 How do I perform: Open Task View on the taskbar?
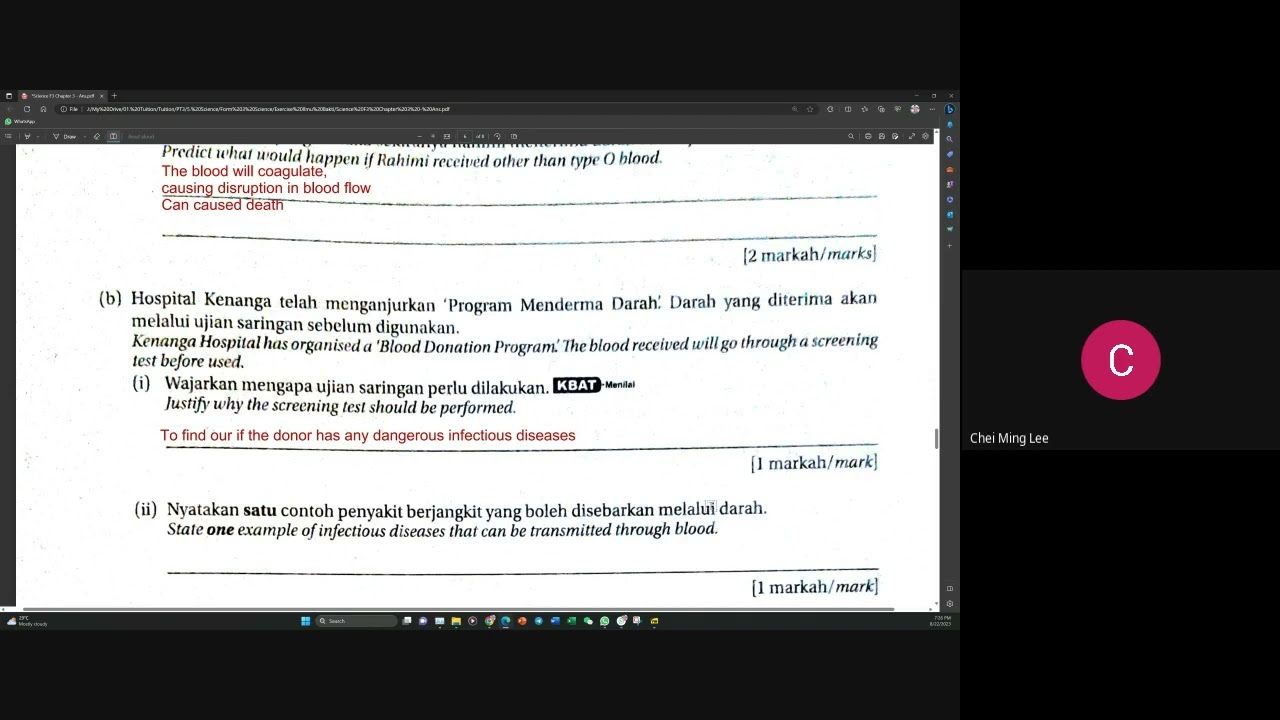pos(407,621)
